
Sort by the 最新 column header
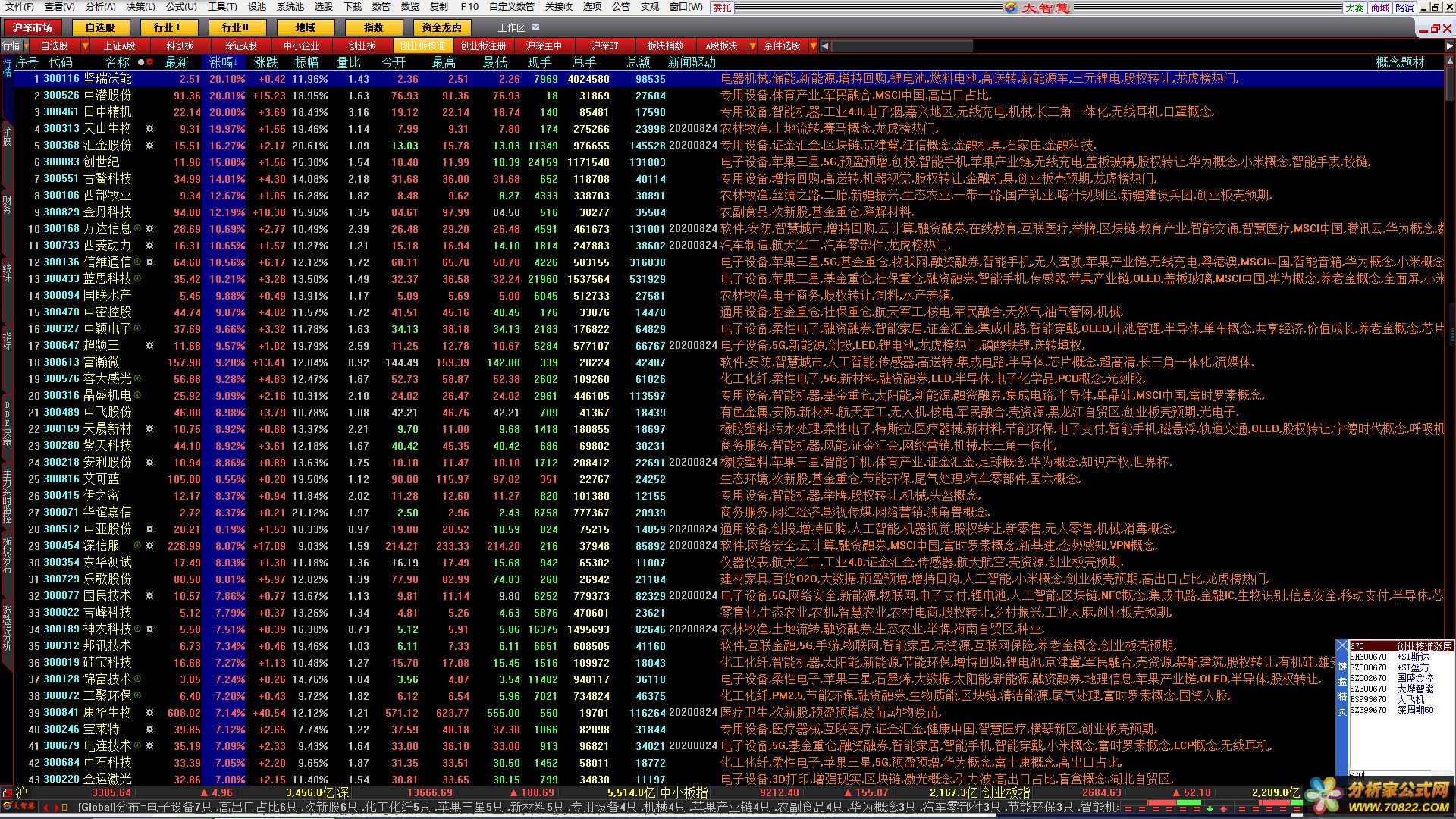coord(177,63)
